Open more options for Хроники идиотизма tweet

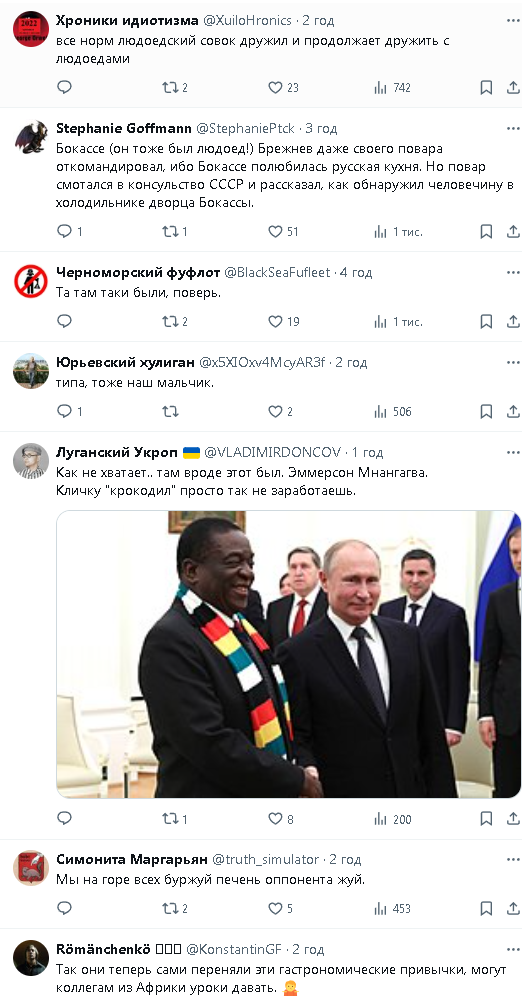click(512, 21)
